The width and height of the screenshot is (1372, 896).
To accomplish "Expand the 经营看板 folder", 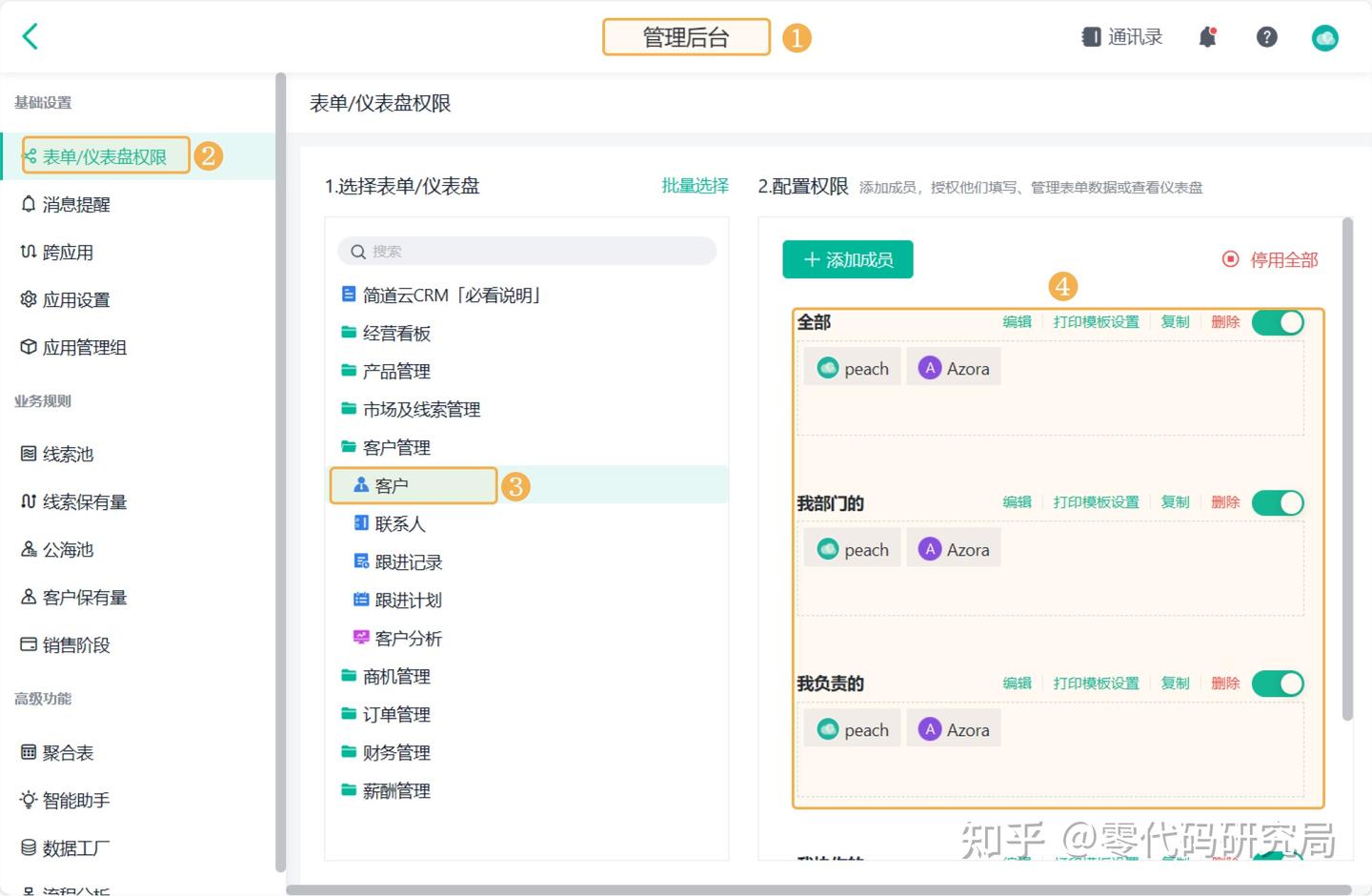I will click(x=396, y=334).
